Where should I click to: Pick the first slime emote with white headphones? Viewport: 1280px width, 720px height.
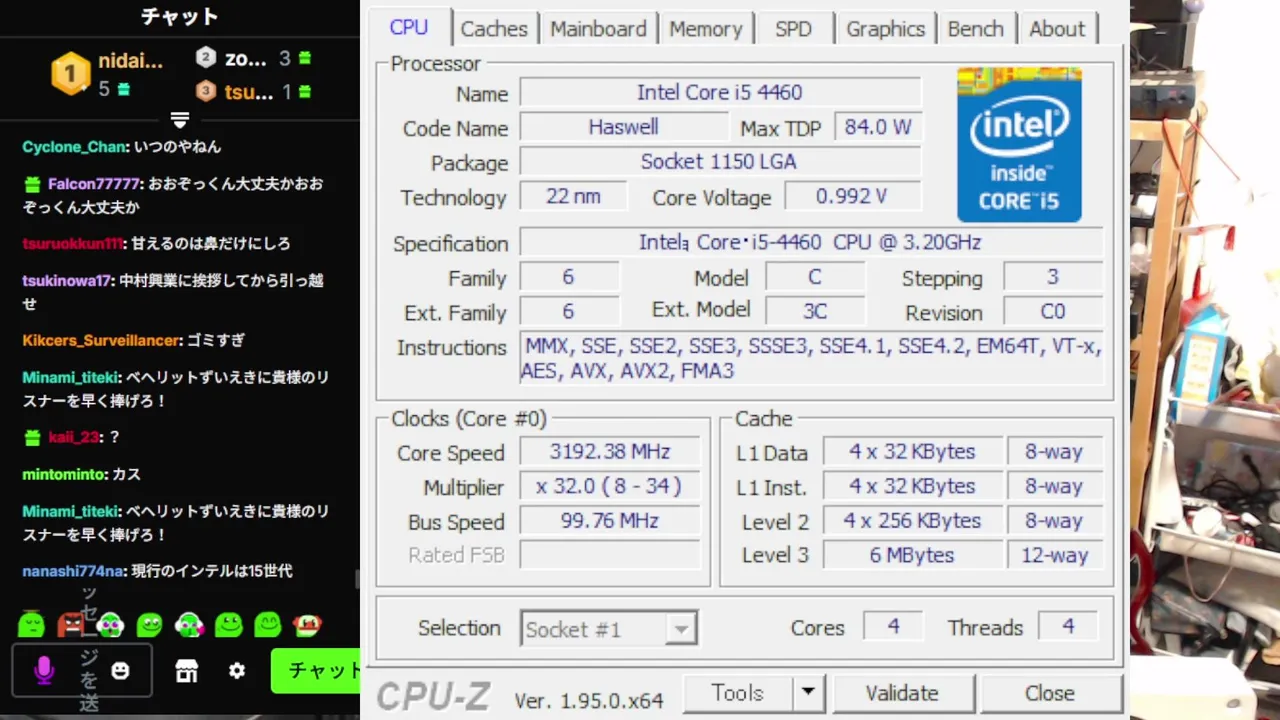click(x=110, y=625)
